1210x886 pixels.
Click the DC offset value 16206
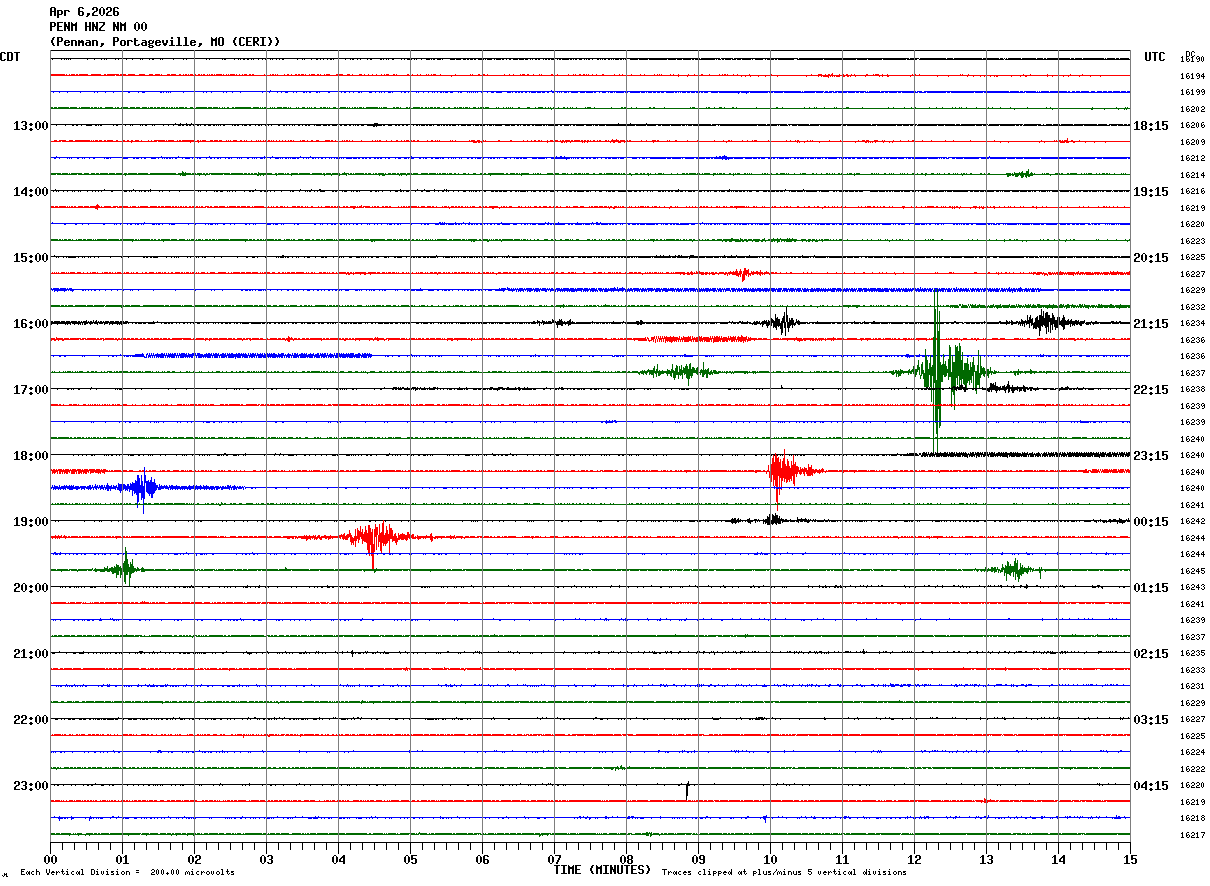(x=1192, y=125)
